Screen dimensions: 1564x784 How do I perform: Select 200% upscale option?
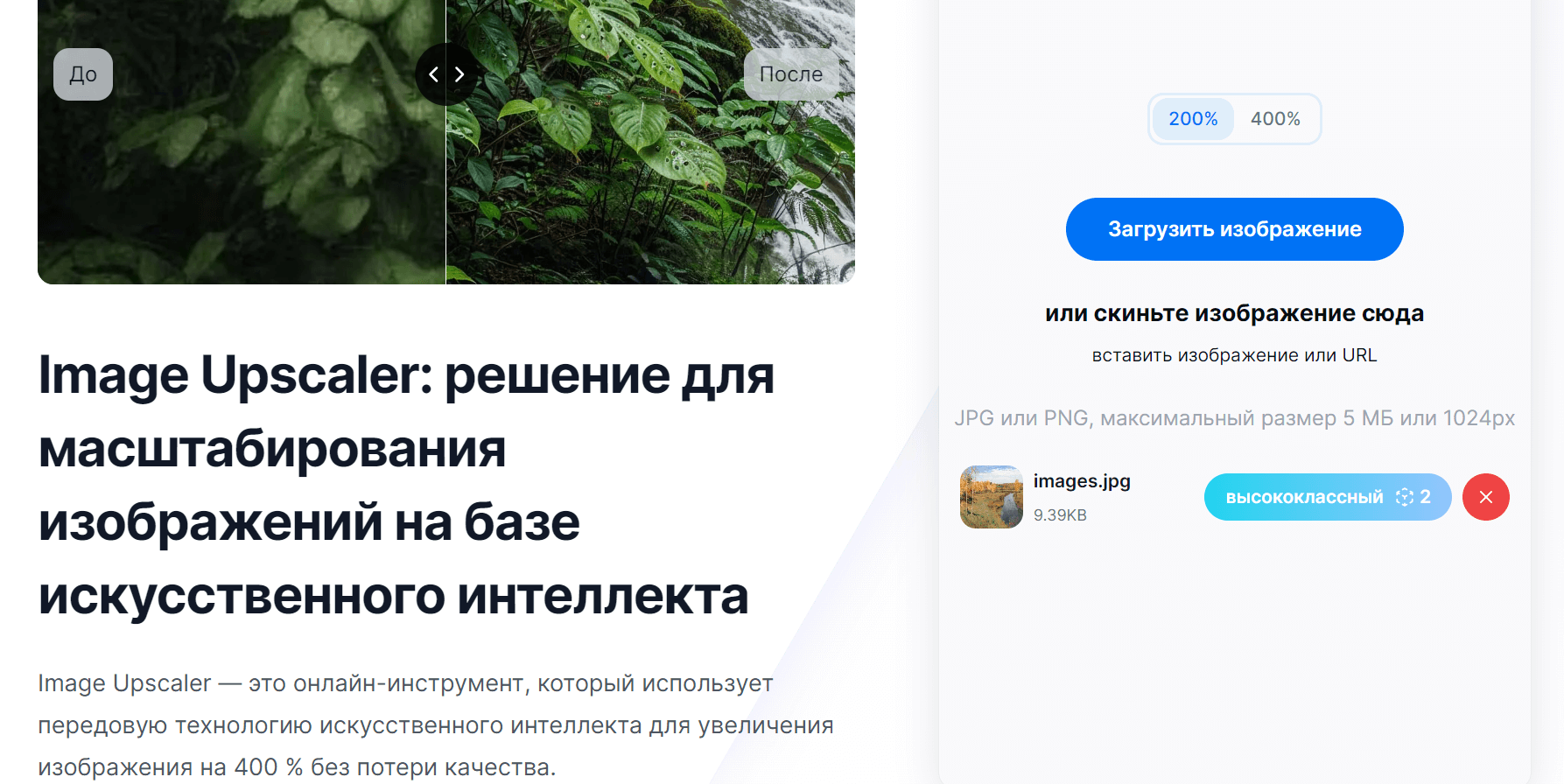(x=1193, y=119)
